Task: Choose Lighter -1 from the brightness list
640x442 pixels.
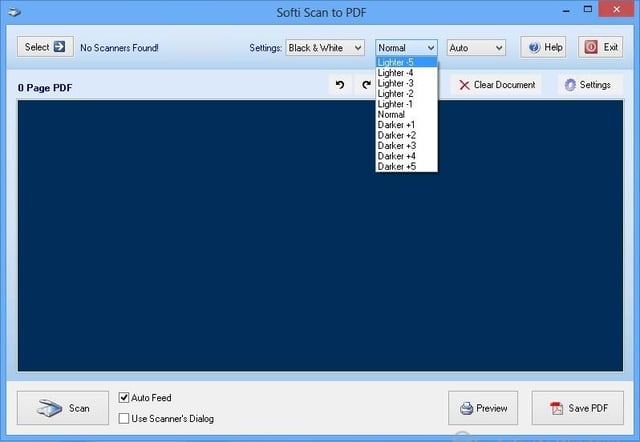Action: (406, 104)
